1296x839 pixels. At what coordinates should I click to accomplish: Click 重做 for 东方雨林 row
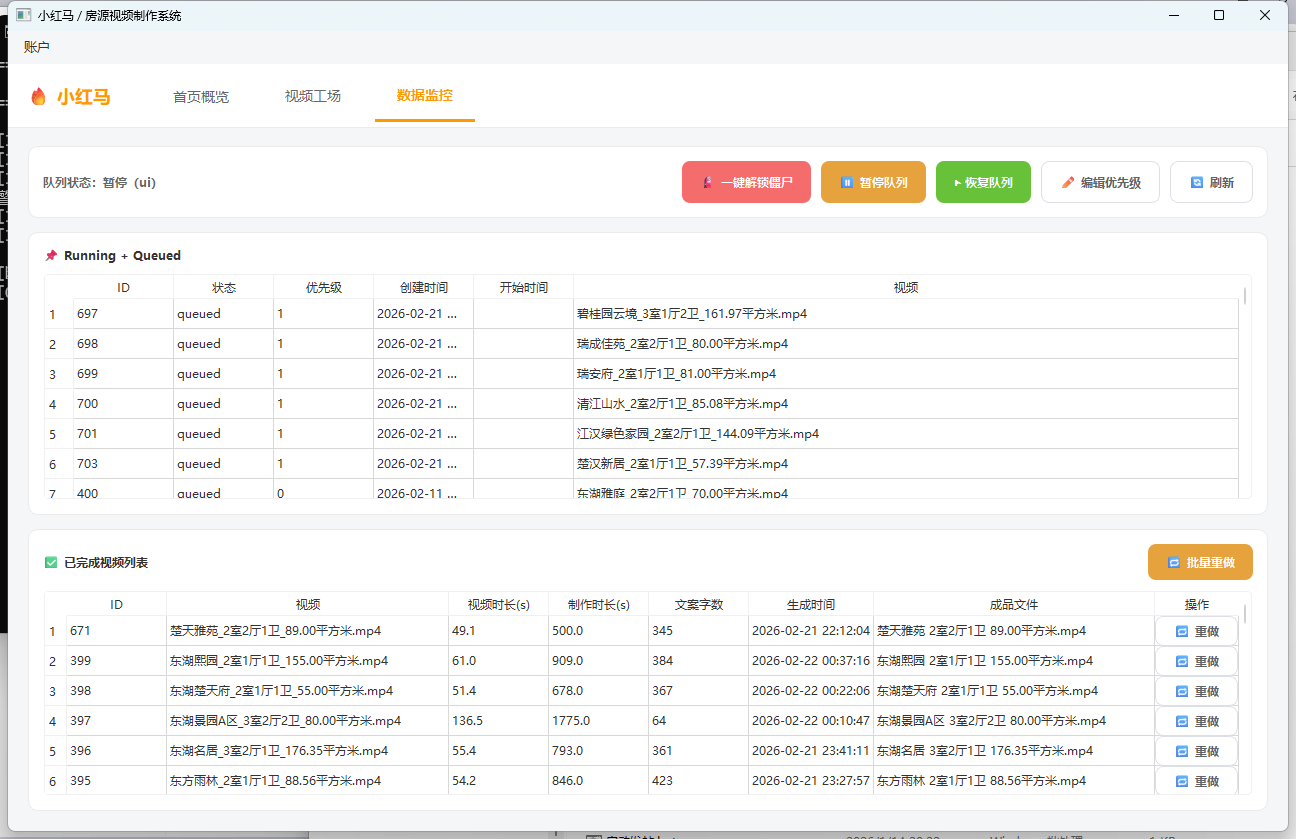click(x=1196, y=782)
